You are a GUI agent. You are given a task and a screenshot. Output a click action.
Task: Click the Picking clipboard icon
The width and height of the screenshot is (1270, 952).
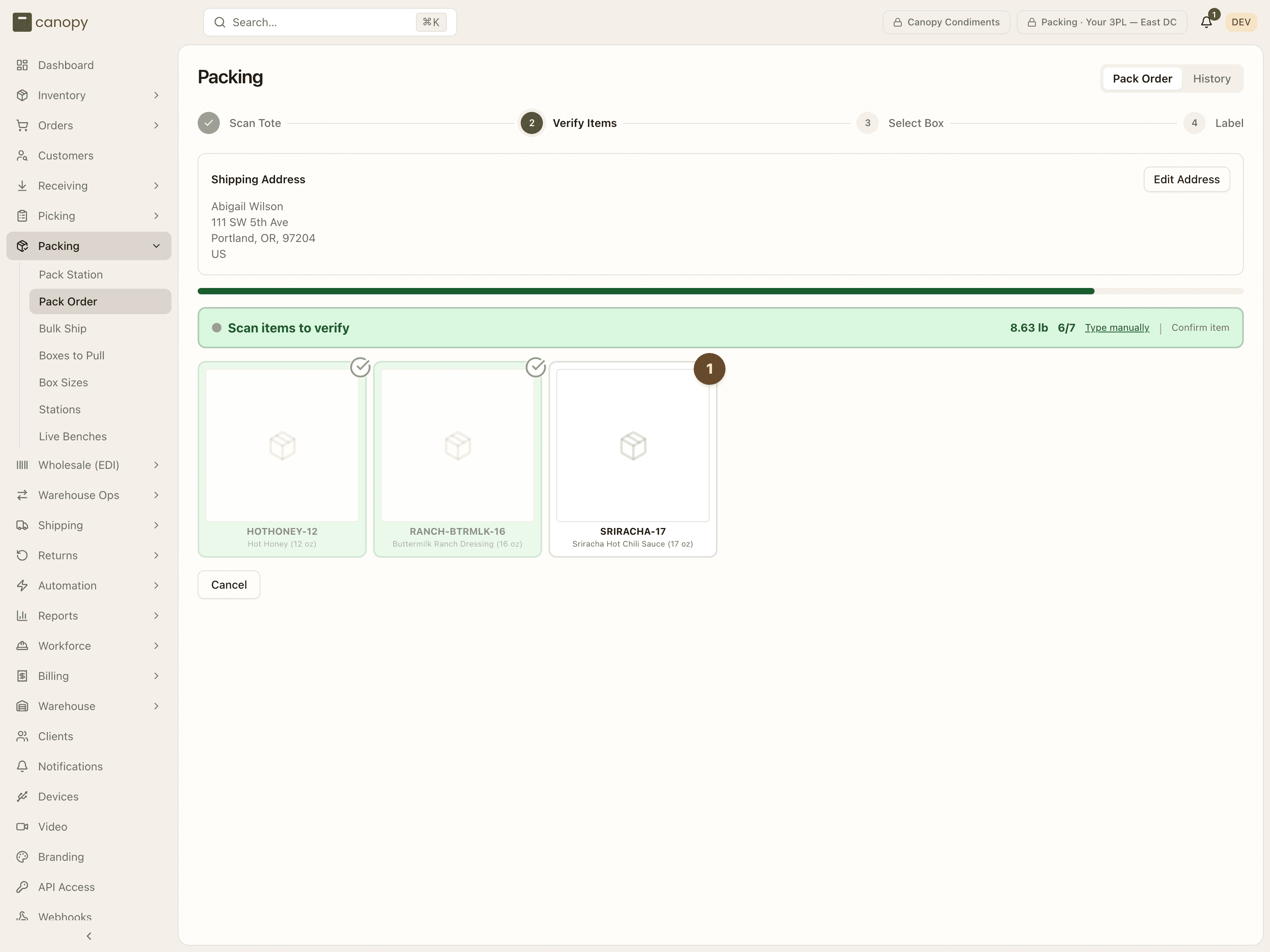pos(22,216)
